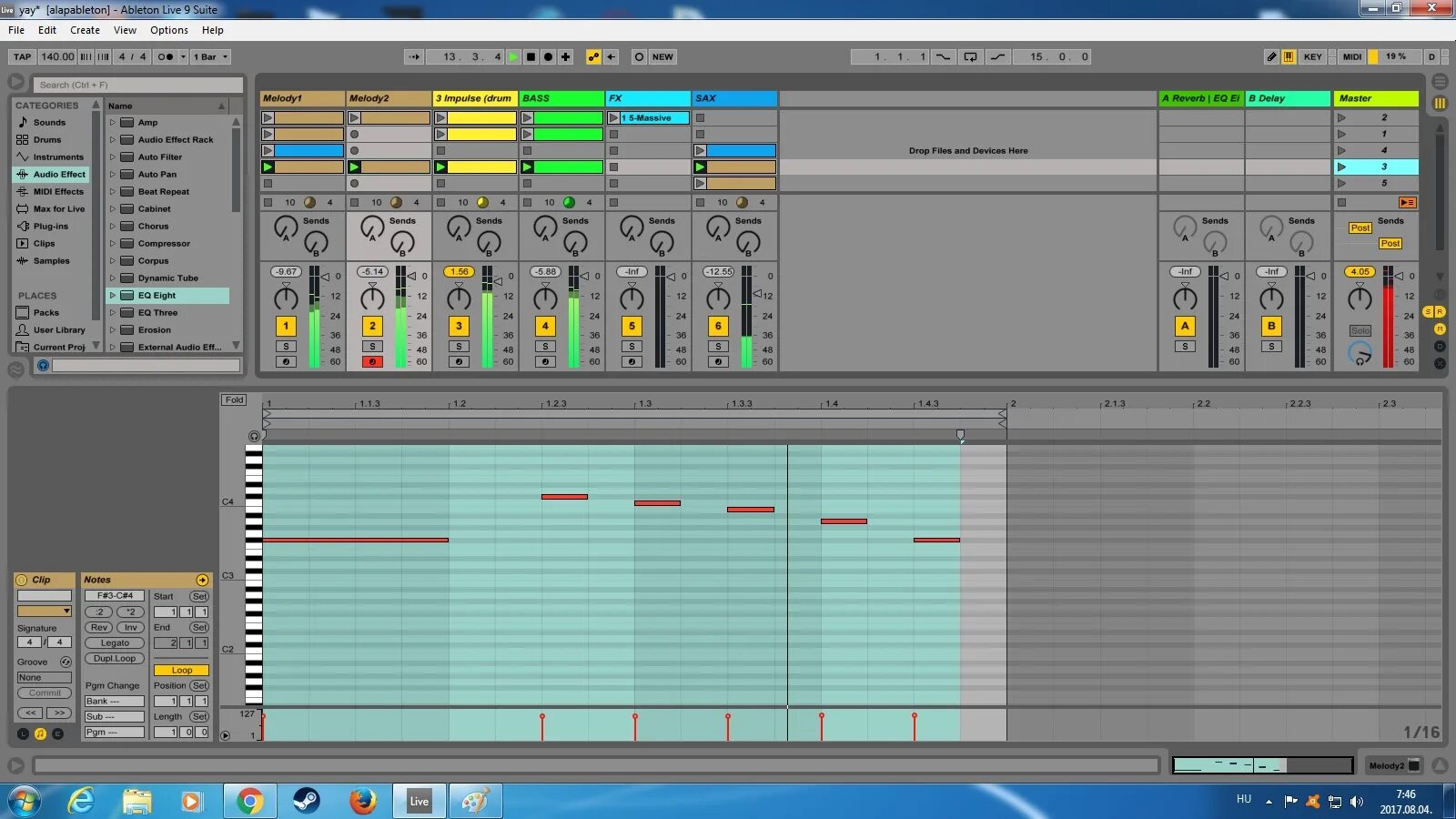Toggle browser preview headphone button
The image size is (1456, 819).
coord(43,365)
